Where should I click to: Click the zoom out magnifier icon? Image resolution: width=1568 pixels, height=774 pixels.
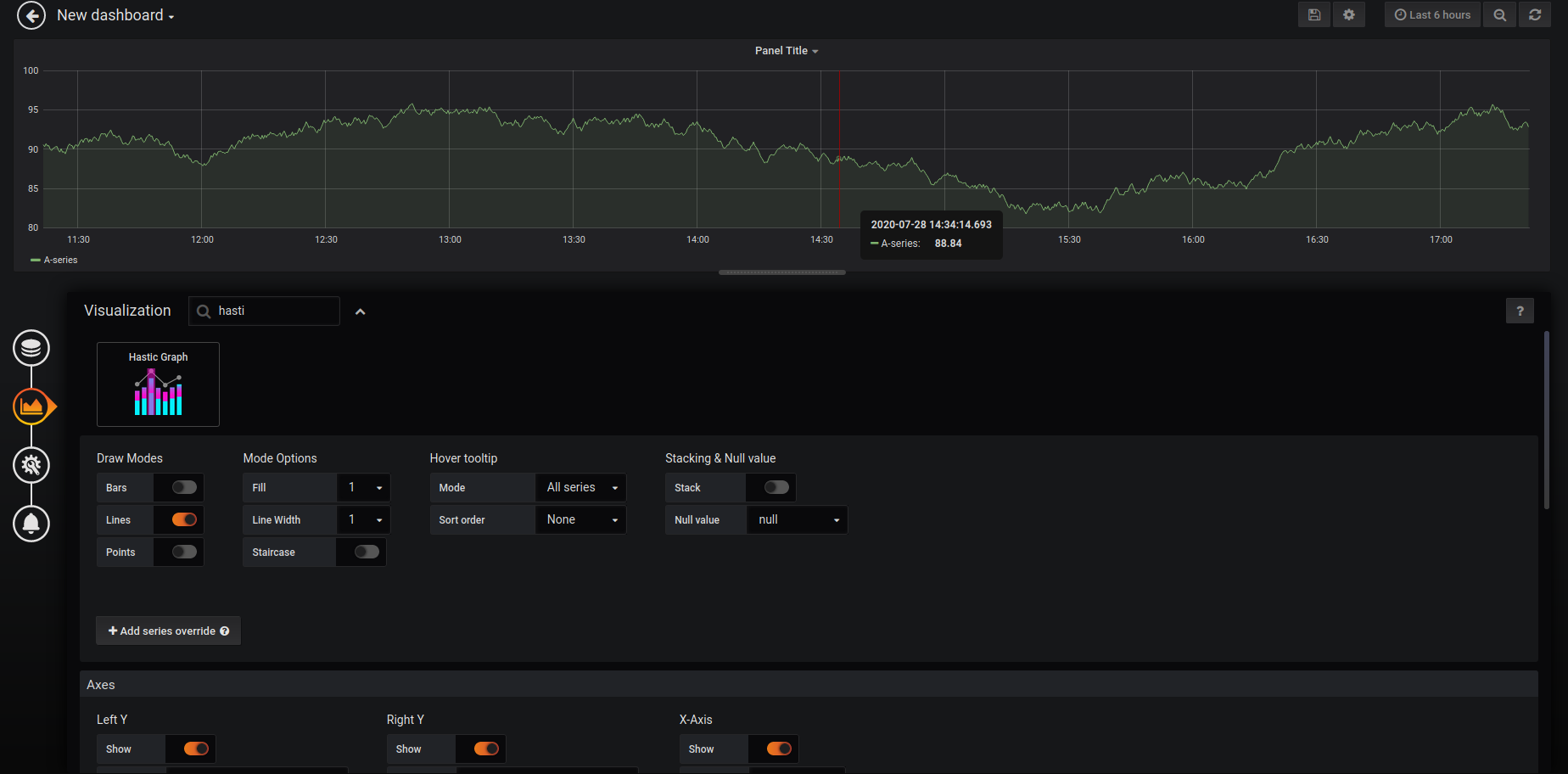pyautogui.click(x=1499, y=15)
